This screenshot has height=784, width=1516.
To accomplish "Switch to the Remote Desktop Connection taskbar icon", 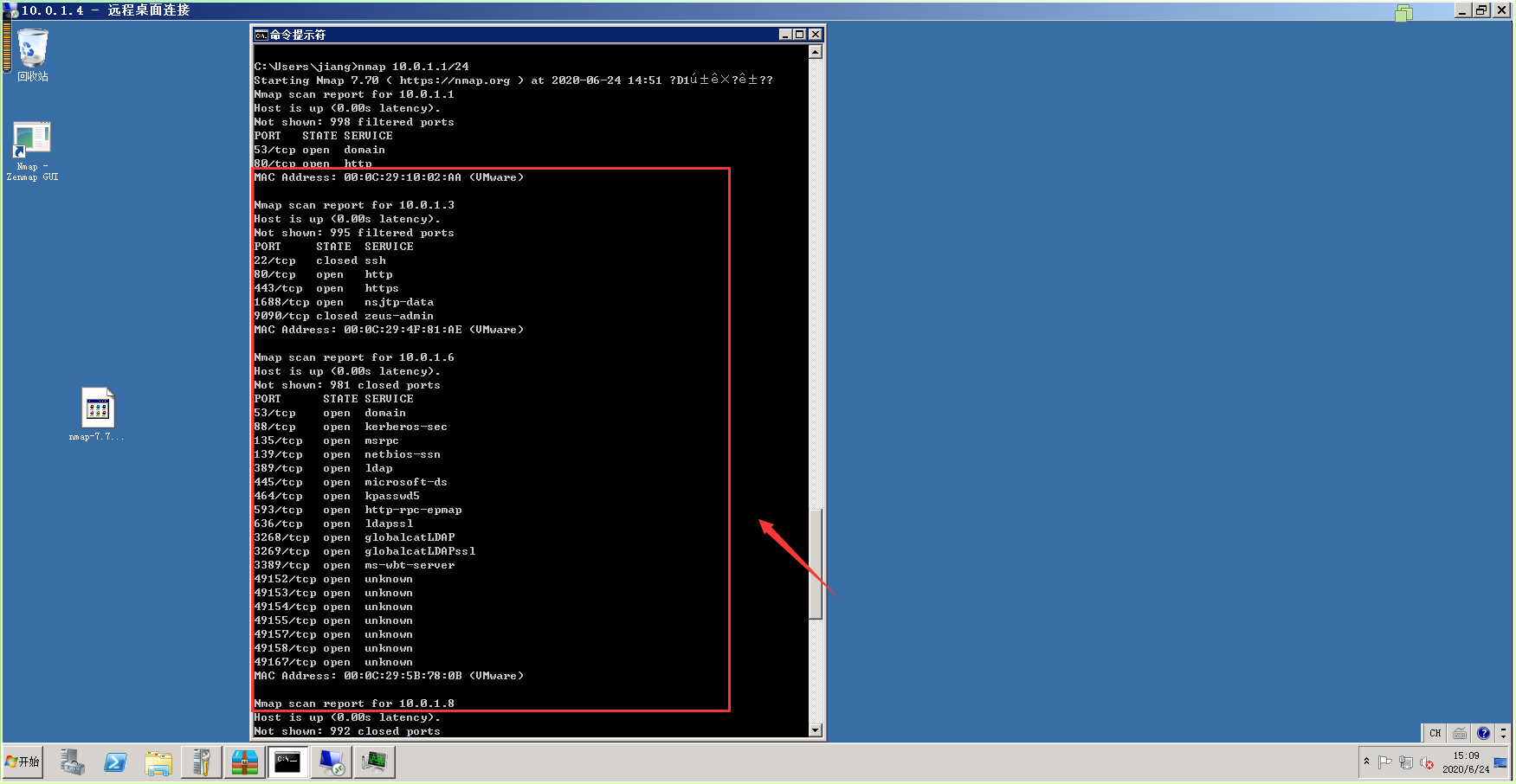I will 331,762.
